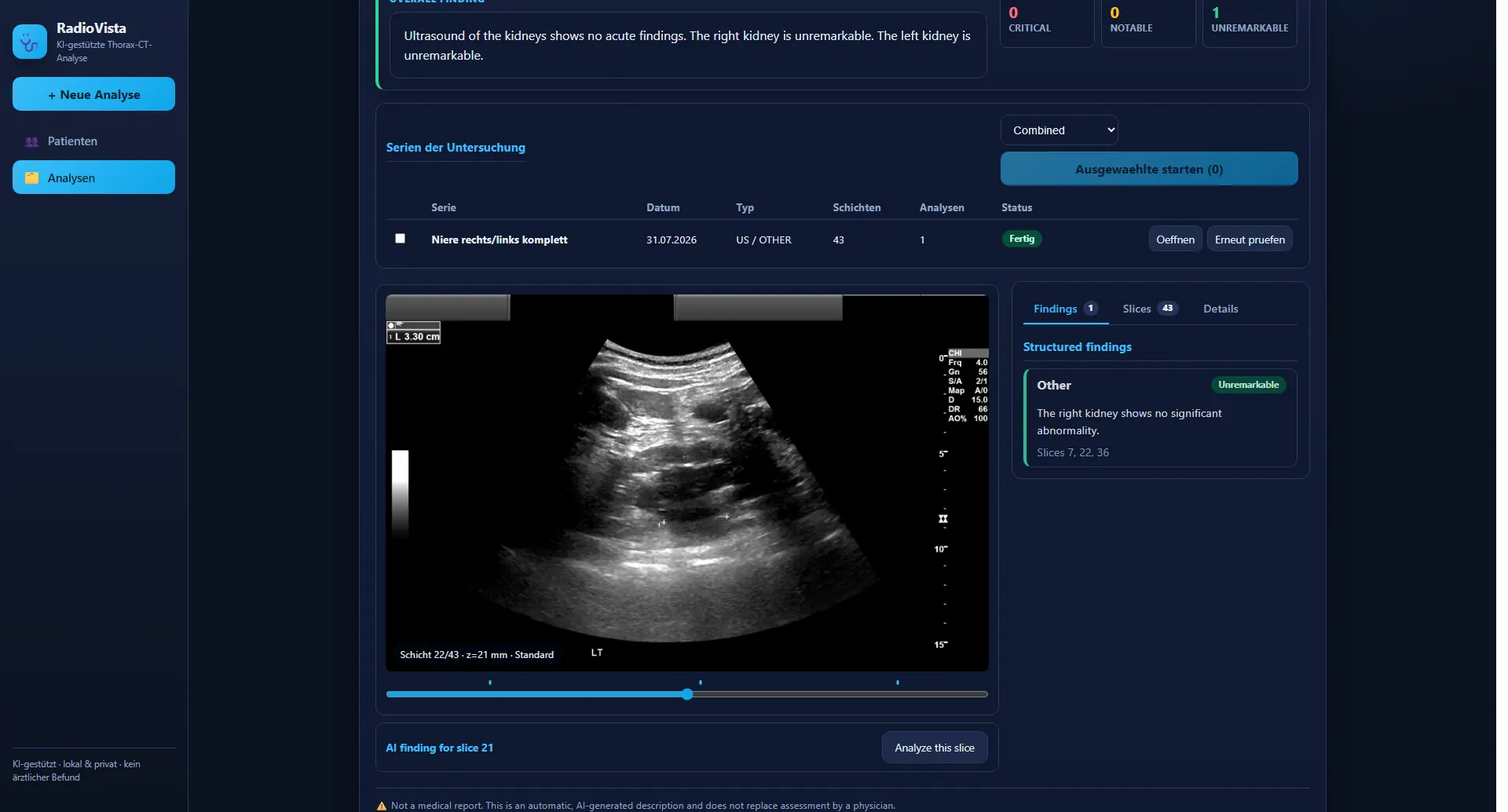Open the Other finding card
Screen dimensions: 1508x812
pyautogui.click(x=1161, y=418)
